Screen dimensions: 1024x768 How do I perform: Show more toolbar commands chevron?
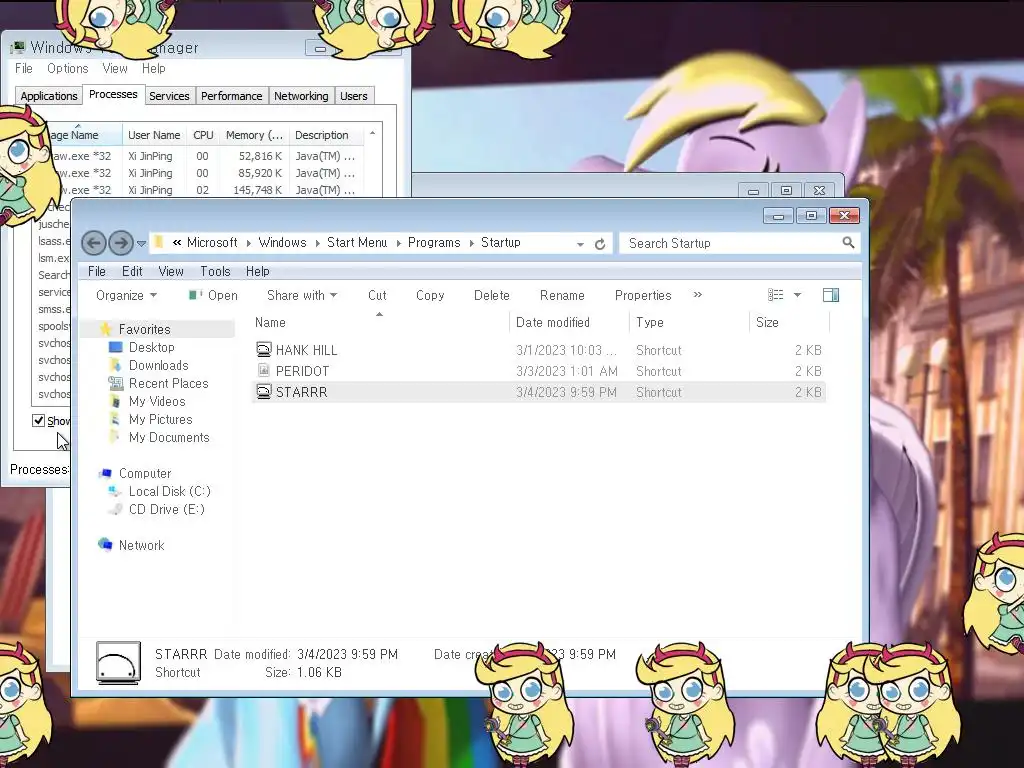697,295
